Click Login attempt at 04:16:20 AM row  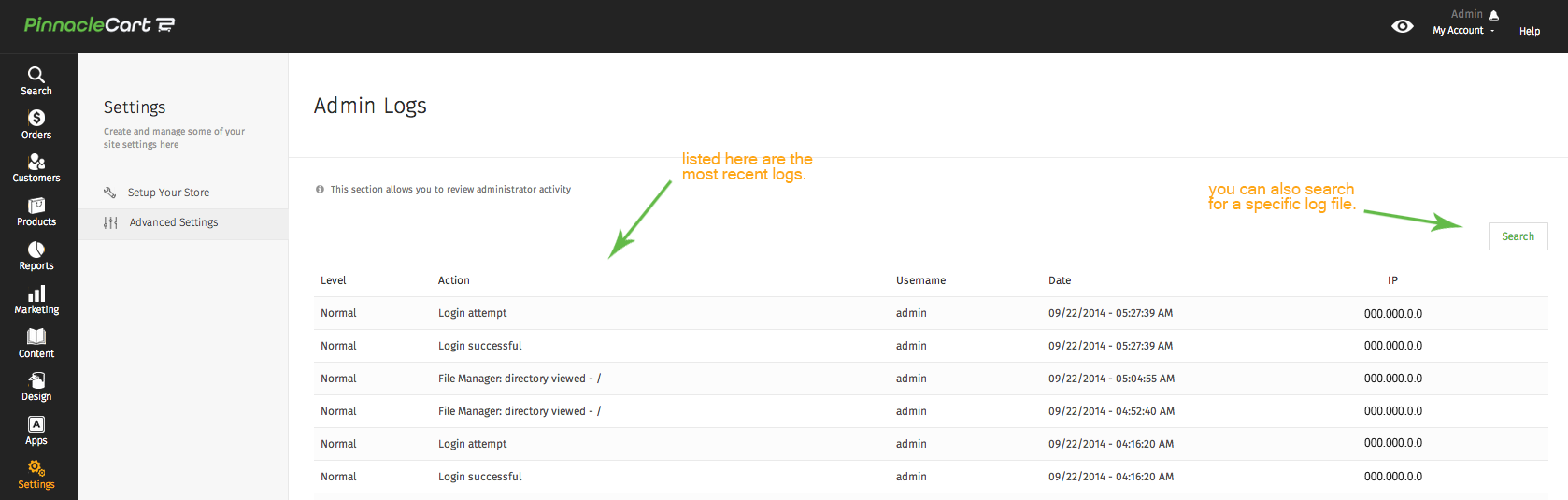(931, 444)
